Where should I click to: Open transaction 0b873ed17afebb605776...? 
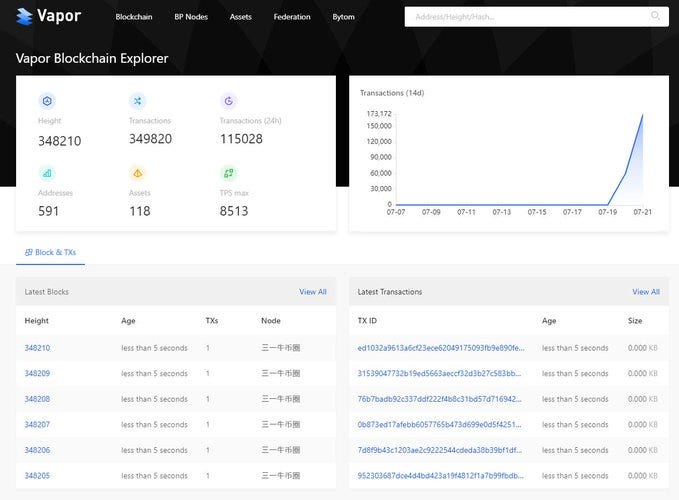click(x=440, y=424)
